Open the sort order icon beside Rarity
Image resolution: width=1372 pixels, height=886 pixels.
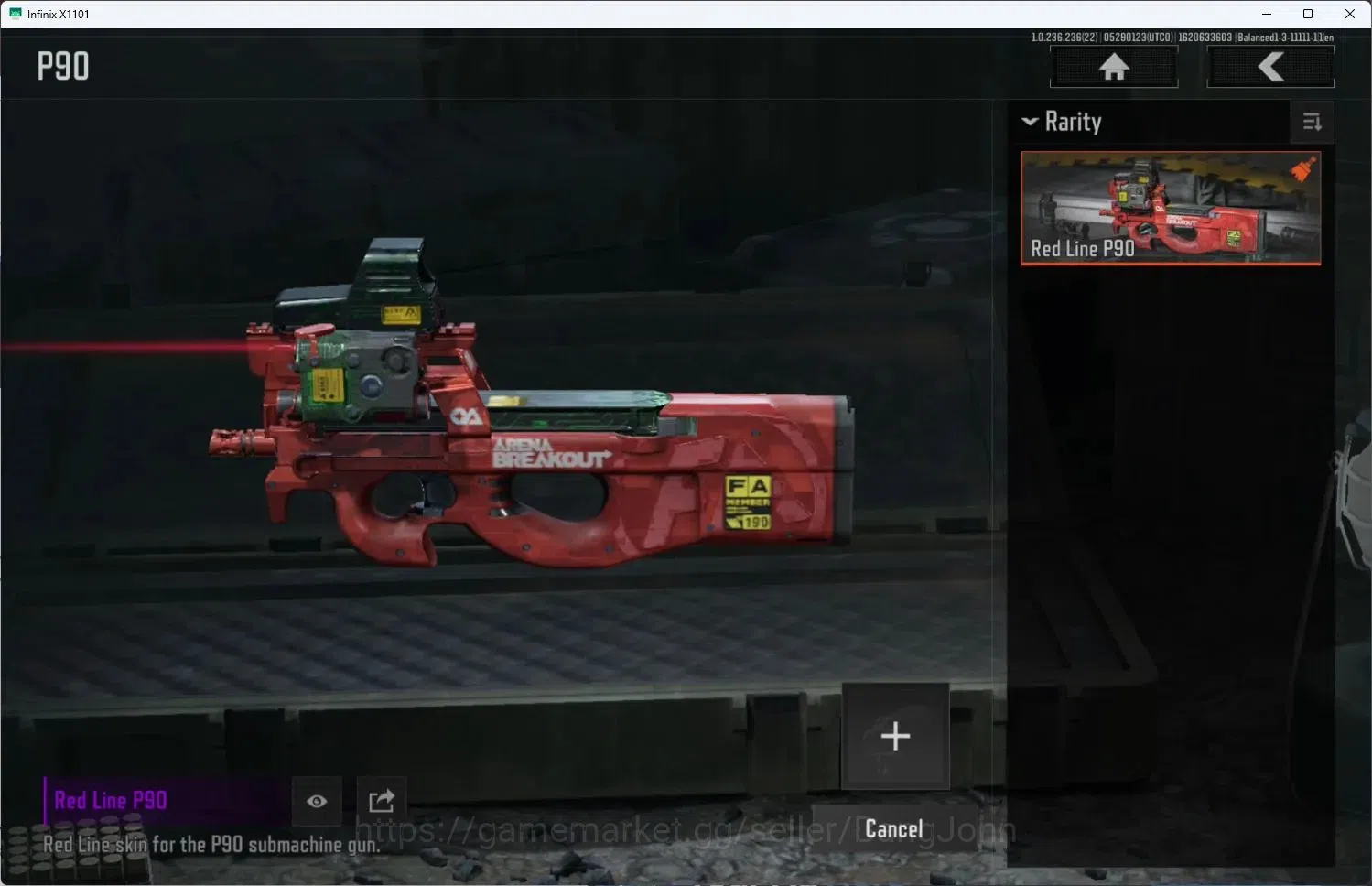[1312, 122]
